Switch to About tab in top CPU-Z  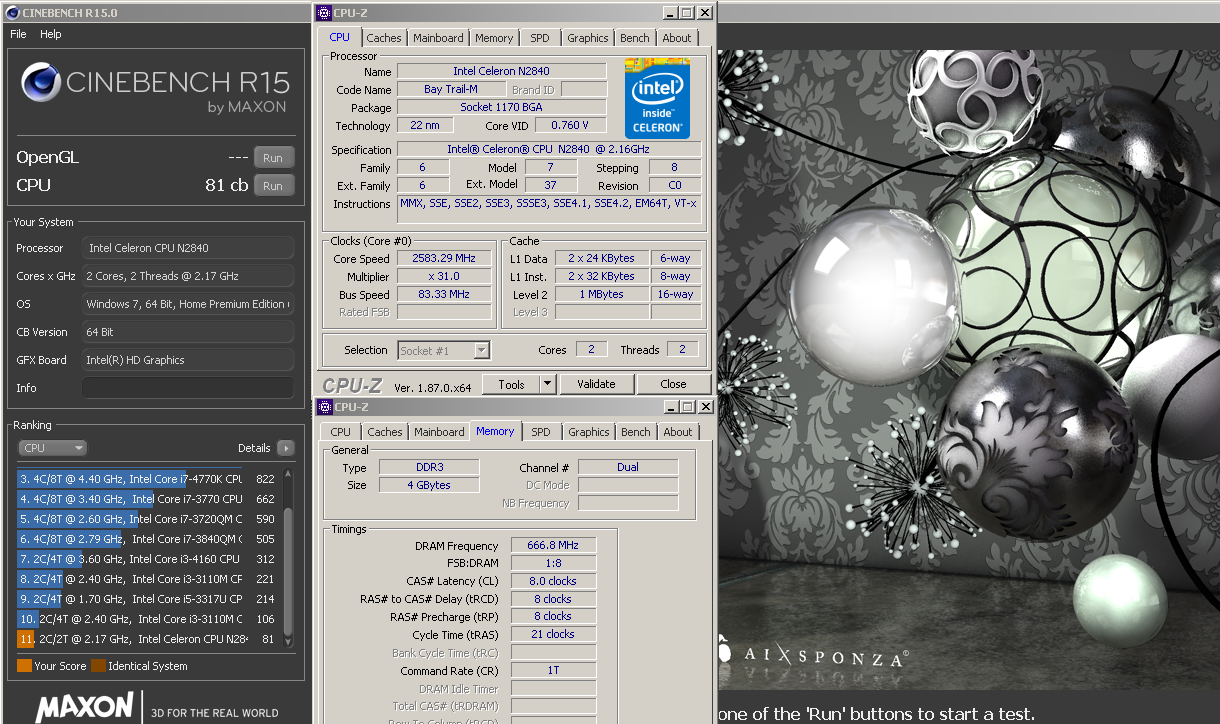coord(677,38)
